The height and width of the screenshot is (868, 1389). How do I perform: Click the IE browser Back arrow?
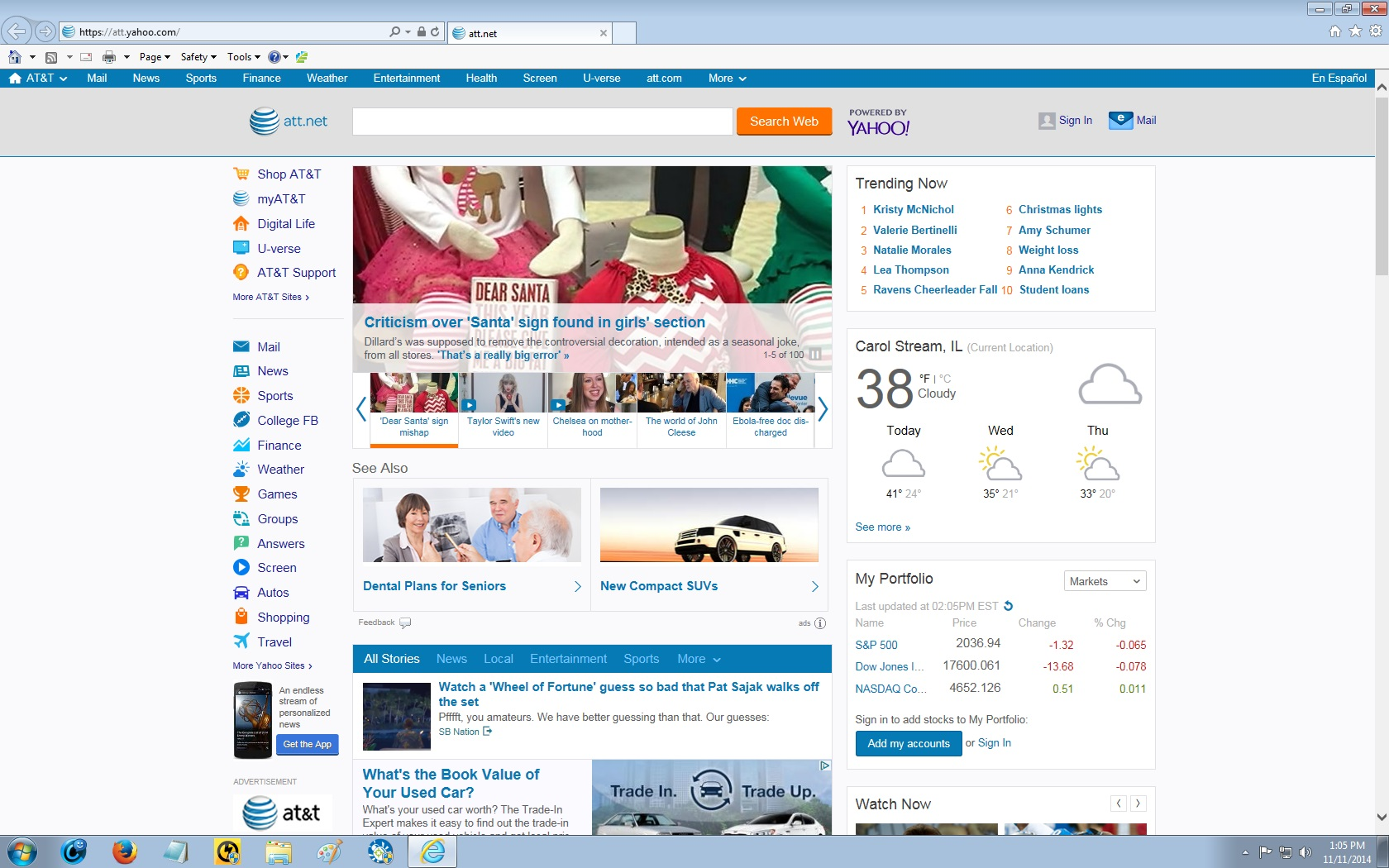(x=17, y=31)
